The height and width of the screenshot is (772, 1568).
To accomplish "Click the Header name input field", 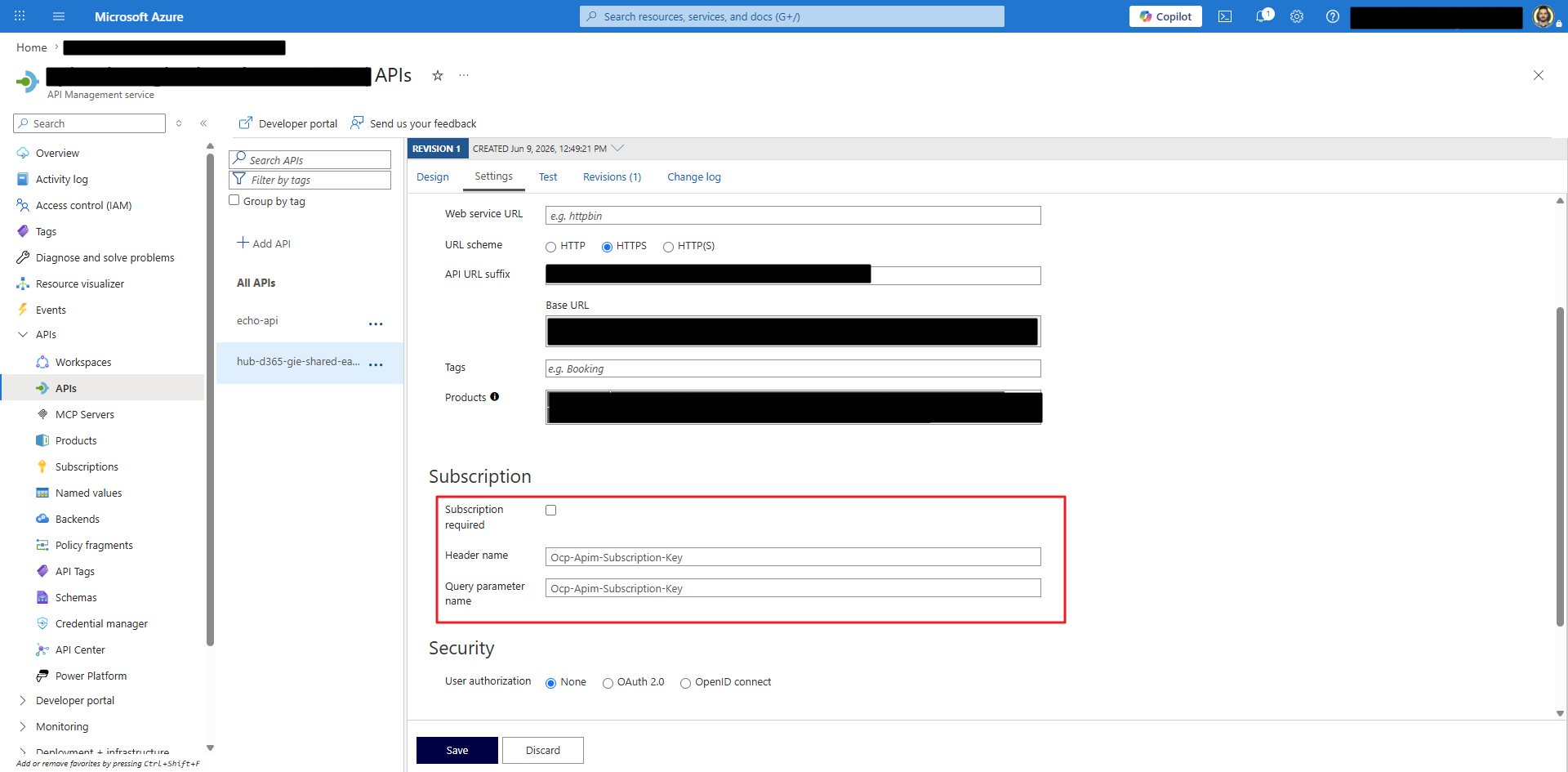I will [793, 557].
